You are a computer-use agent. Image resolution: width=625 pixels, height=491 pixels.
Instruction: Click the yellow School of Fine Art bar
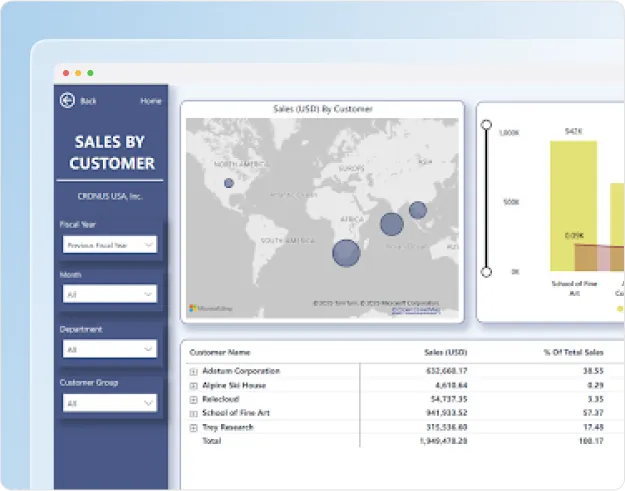pos(573,206)
